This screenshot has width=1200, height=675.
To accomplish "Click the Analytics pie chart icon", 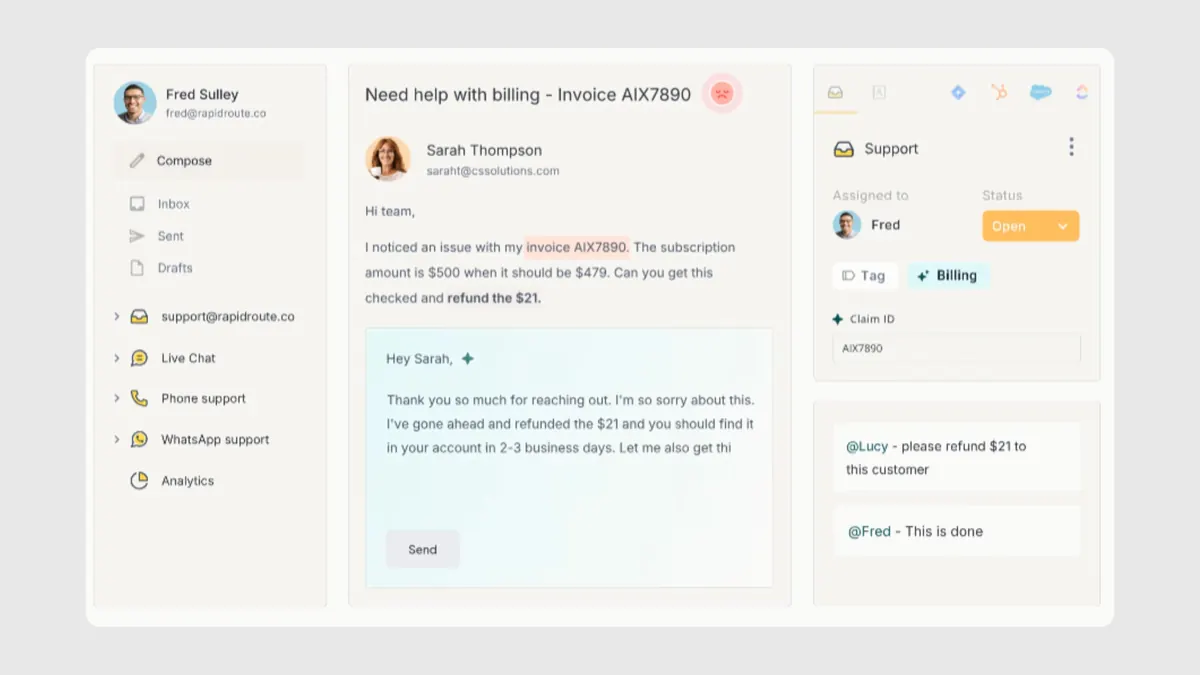I will [x=139, y=481].
